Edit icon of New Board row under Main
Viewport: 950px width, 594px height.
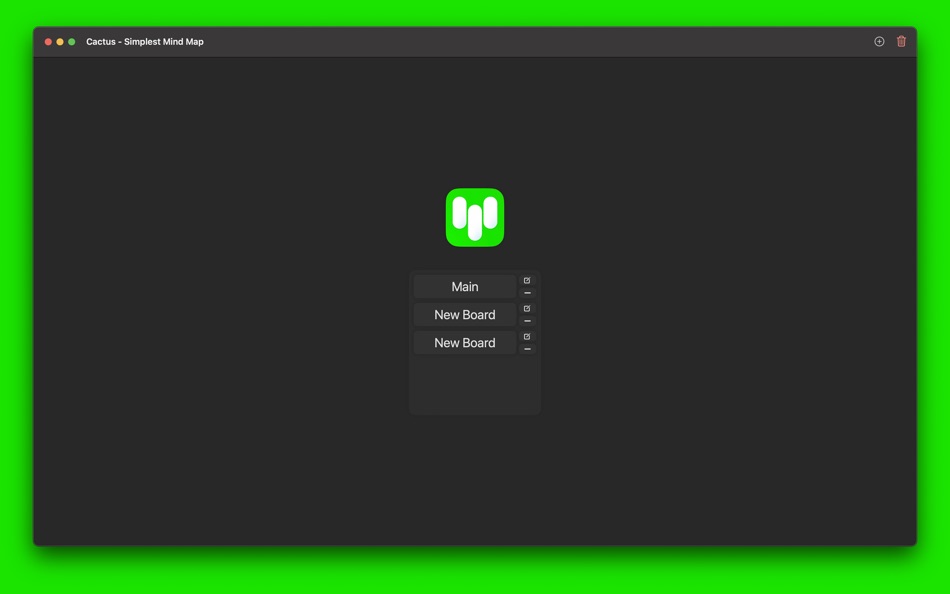(x=527, y=309)
